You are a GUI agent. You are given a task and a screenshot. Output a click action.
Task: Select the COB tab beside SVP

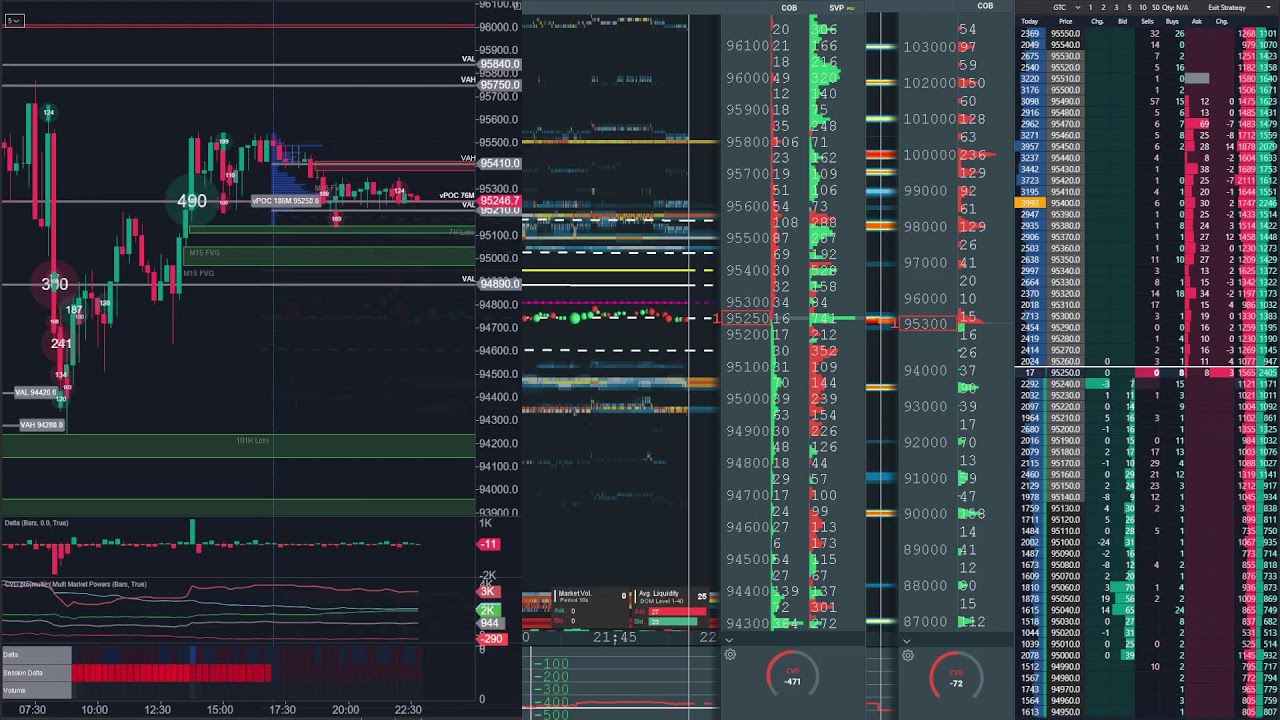(x=789, y=8)
